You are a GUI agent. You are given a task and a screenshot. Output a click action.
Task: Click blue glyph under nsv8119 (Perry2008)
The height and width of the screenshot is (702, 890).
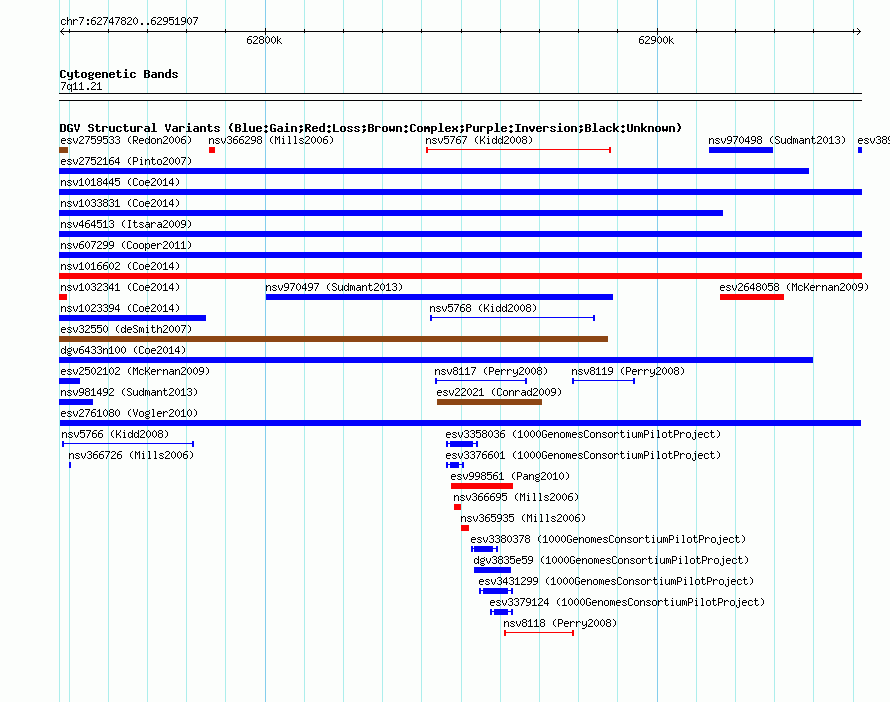click(x=603, y=381)
